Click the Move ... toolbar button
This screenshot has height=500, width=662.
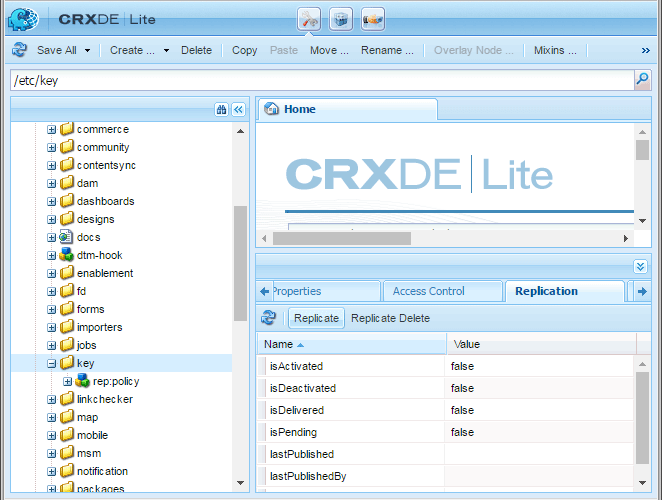point(329,50)
